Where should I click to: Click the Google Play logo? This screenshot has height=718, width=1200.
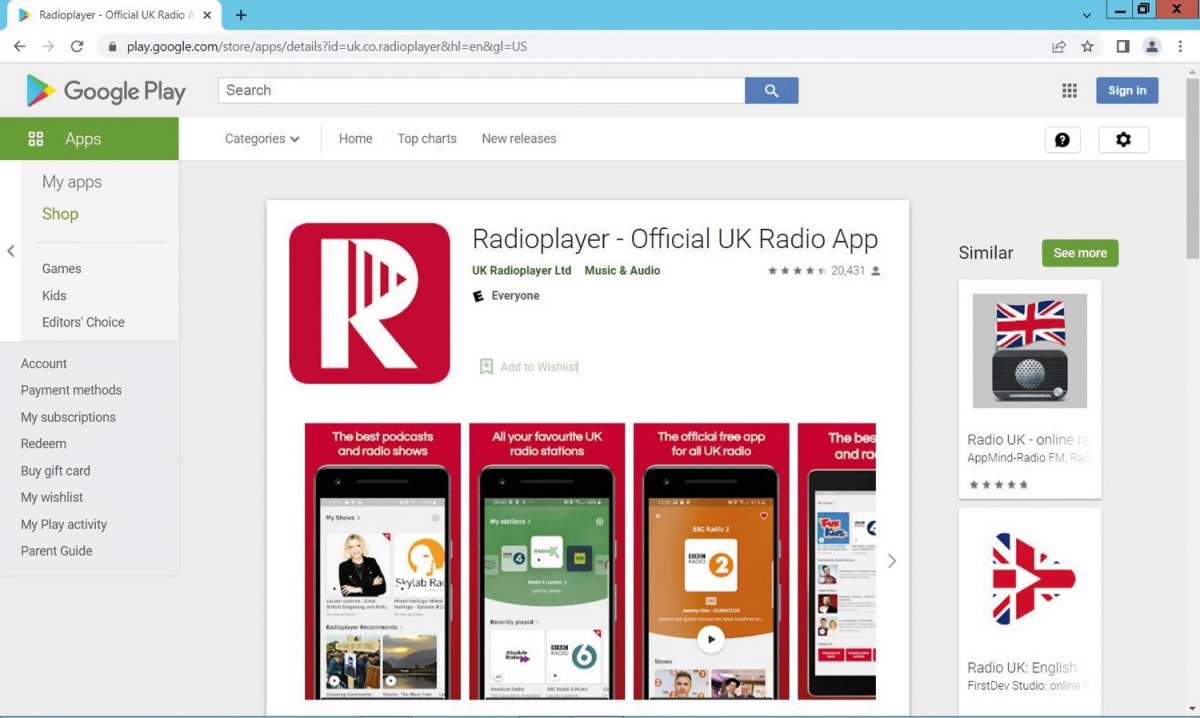pos(106,91)
